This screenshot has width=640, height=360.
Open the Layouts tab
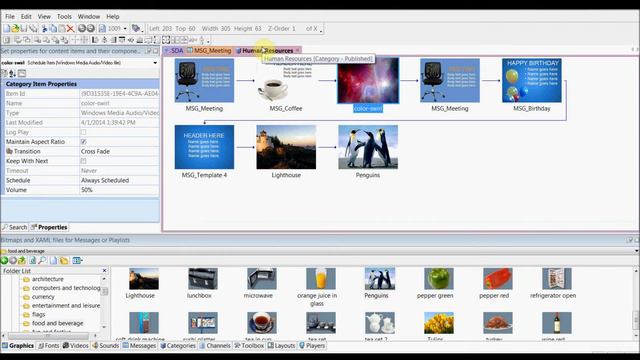pos(281,346)
